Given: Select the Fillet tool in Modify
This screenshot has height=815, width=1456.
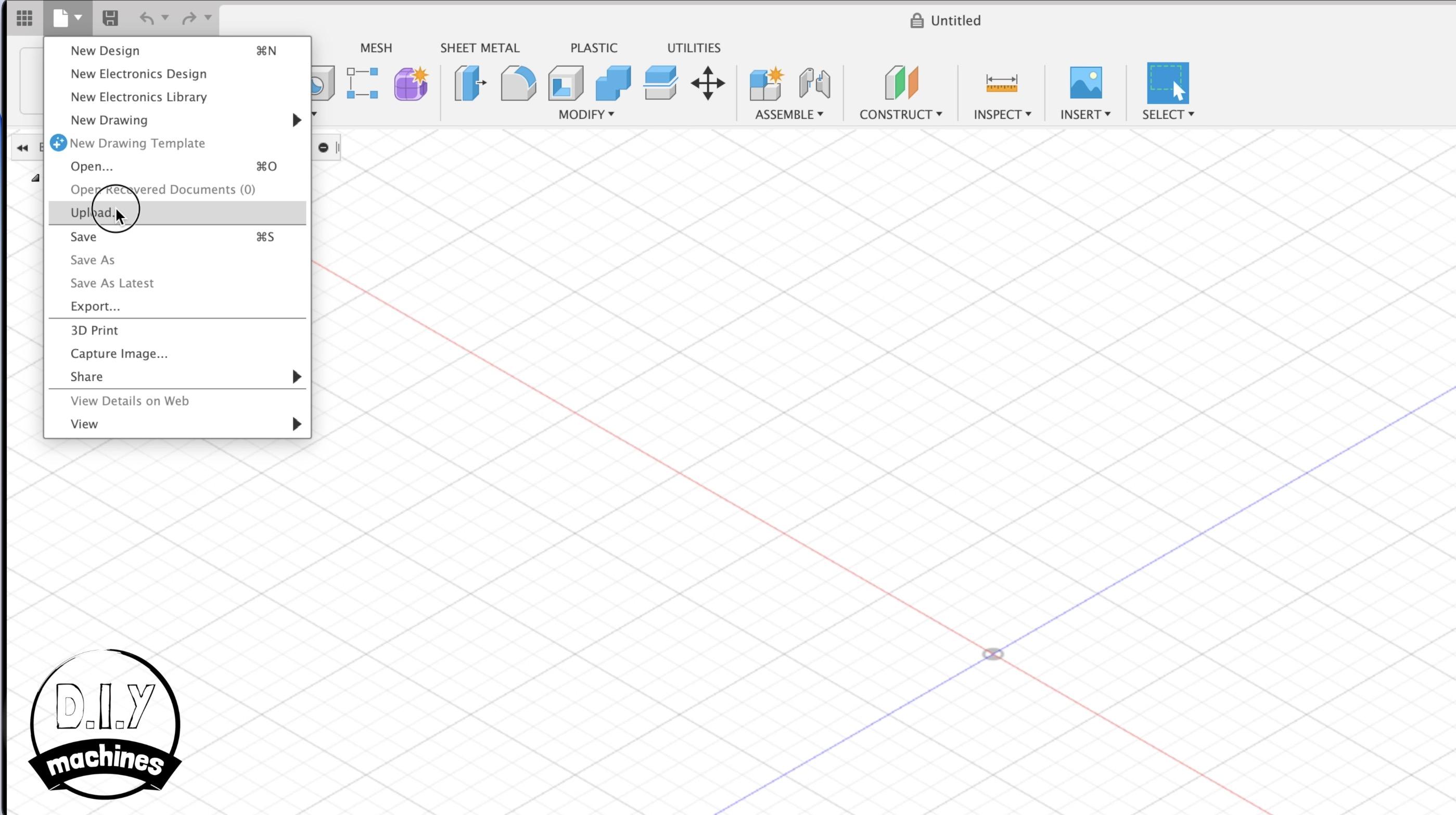Looking at the screenshot, I should click(517, 83).
